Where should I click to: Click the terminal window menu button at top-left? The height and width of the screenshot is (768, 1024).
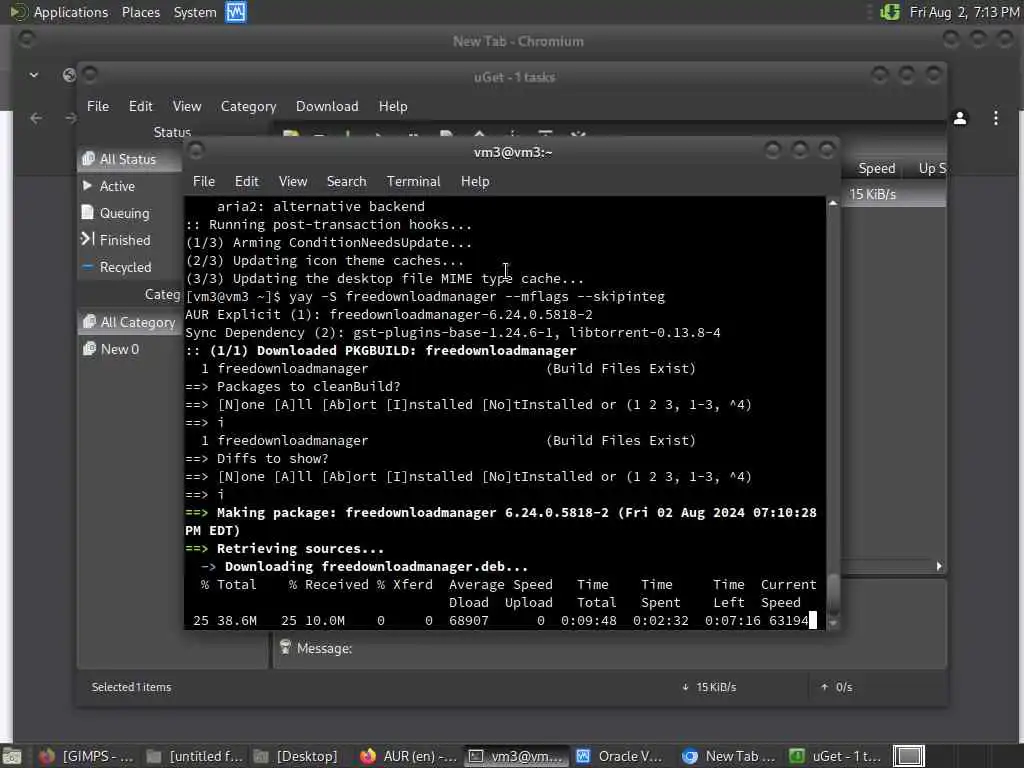[196, 152]
